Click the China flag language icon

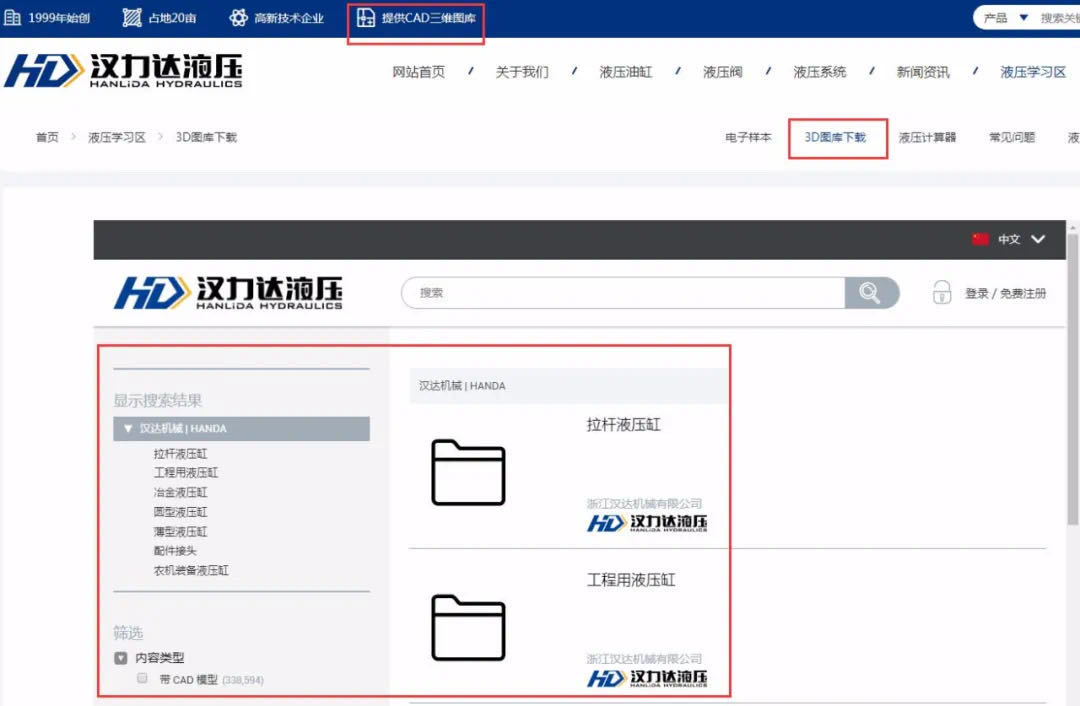[x=980, y=239]
